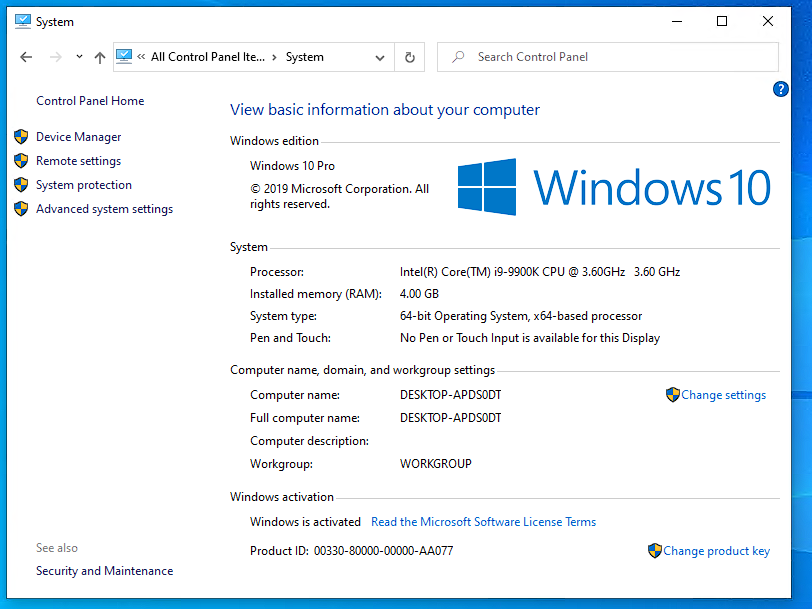
Task: Click the All Control Panel Items breadcrumb
Action: coord(208,57)
